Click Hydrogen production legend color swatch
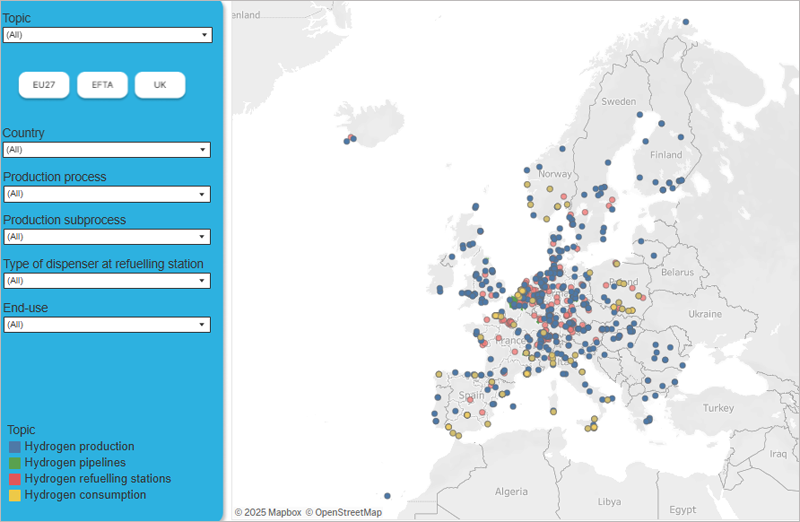 (14, 447)
